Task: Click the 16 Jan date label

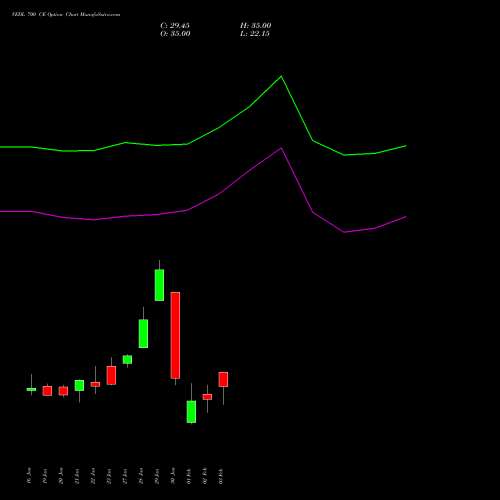Action: pyautogui.click(x=29, y=476)
